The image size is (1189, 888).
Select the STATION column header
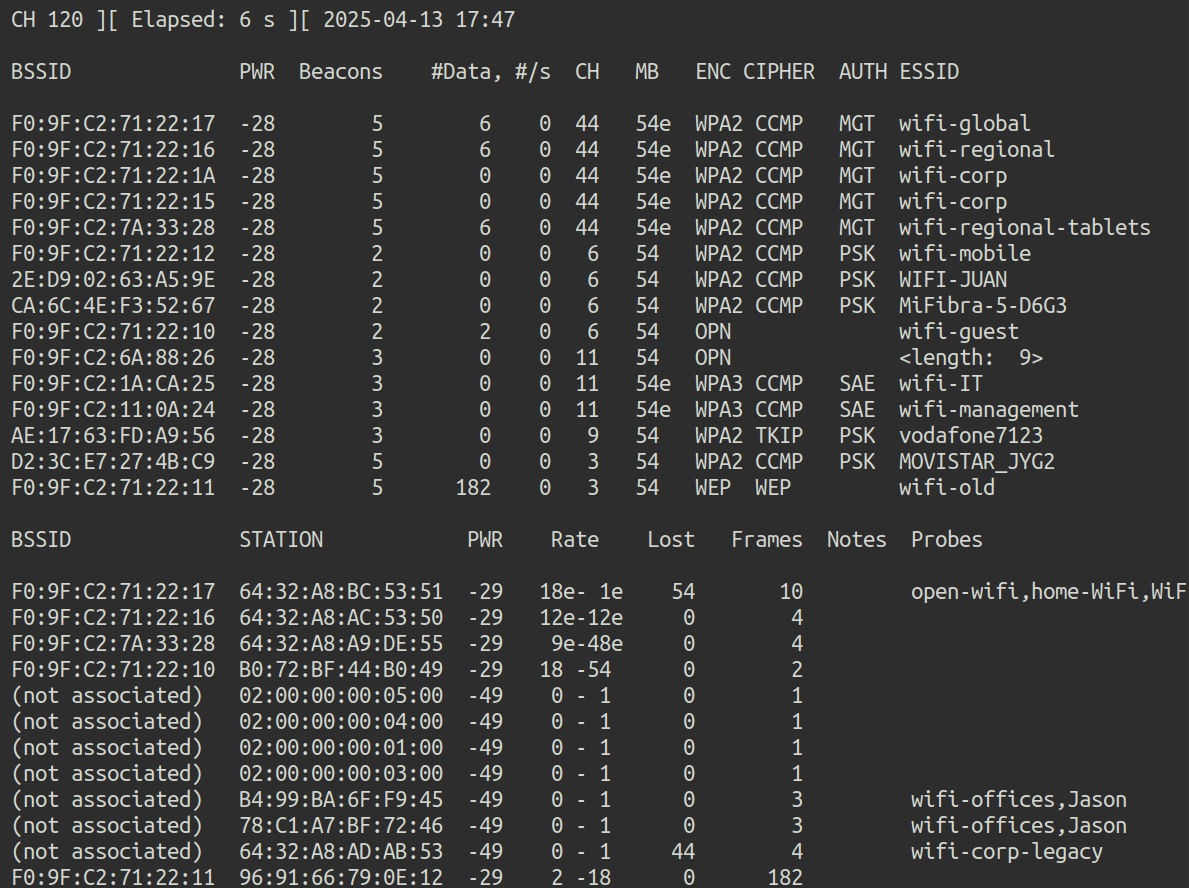281,540
